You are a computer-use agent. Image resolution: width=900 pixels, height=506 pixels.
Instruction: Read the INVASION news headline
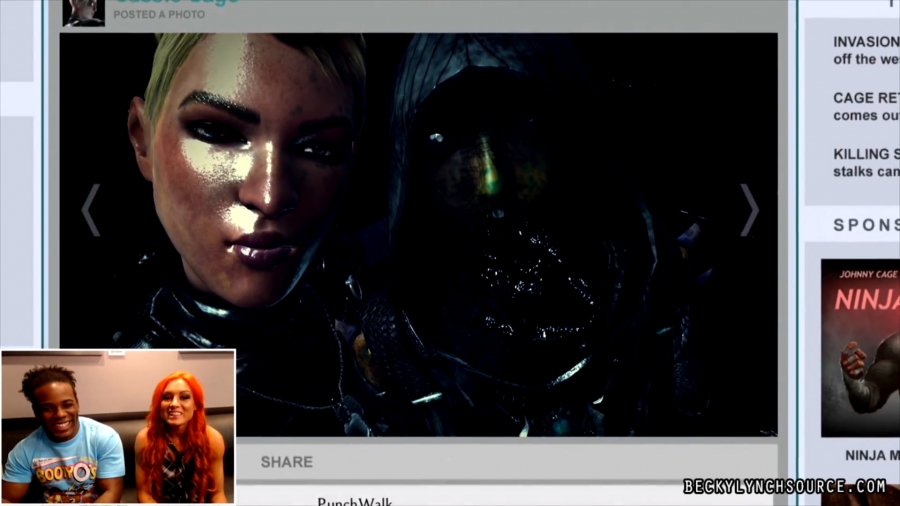[866, 50]
